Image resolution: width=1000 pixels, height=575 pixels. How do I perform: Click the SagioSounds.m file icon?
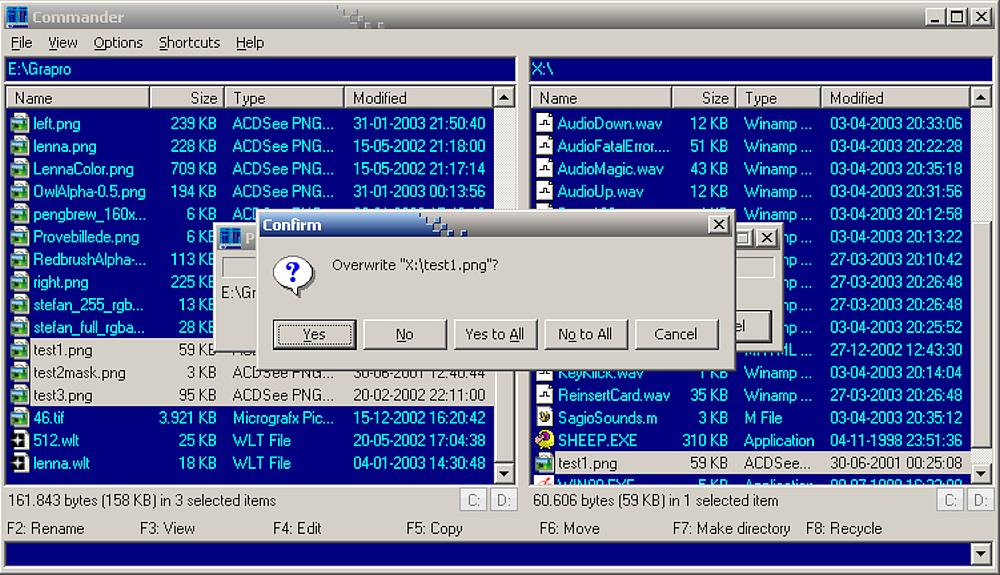click(544, 418)
